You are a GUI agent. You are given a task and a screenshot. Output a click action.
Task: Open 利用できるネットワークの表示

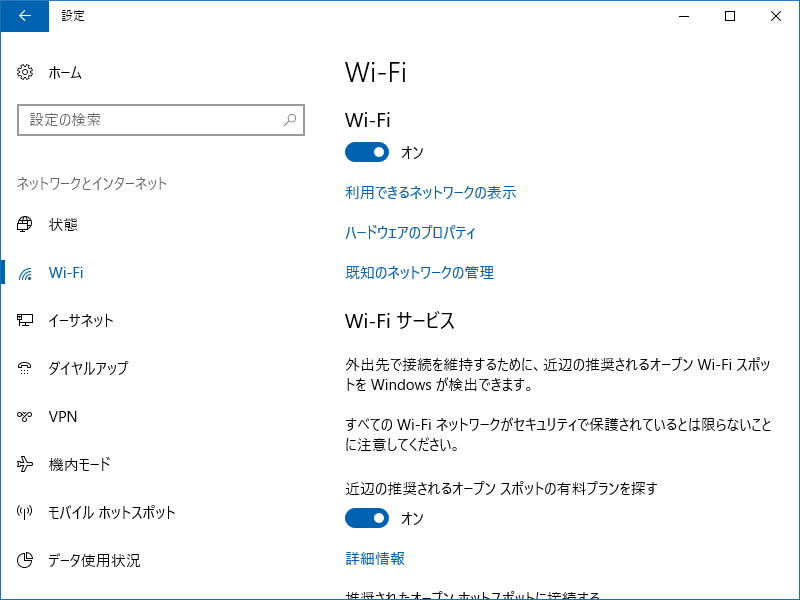click(428, 192)
